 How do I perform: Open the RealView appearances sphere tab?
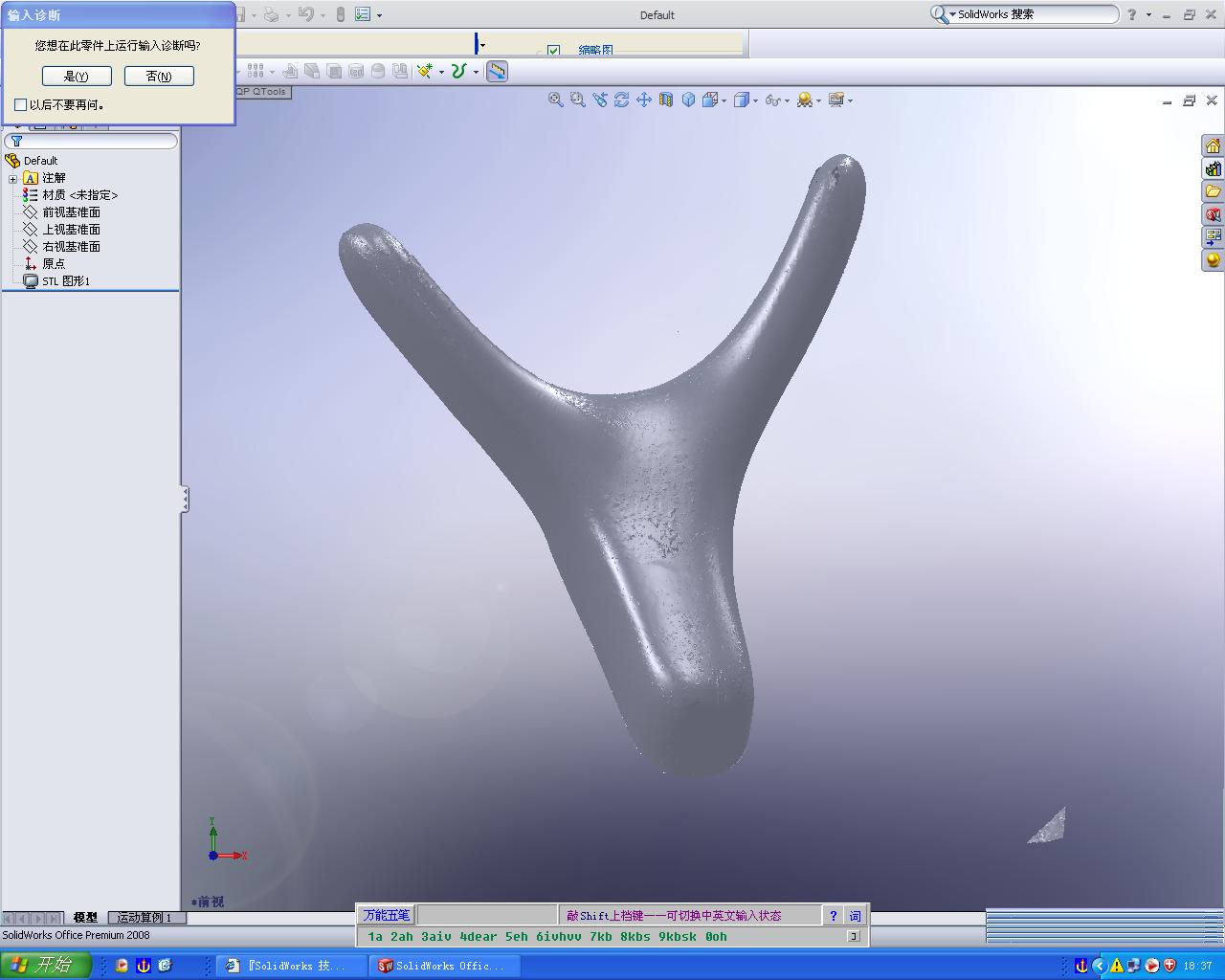coord(1213,260)
